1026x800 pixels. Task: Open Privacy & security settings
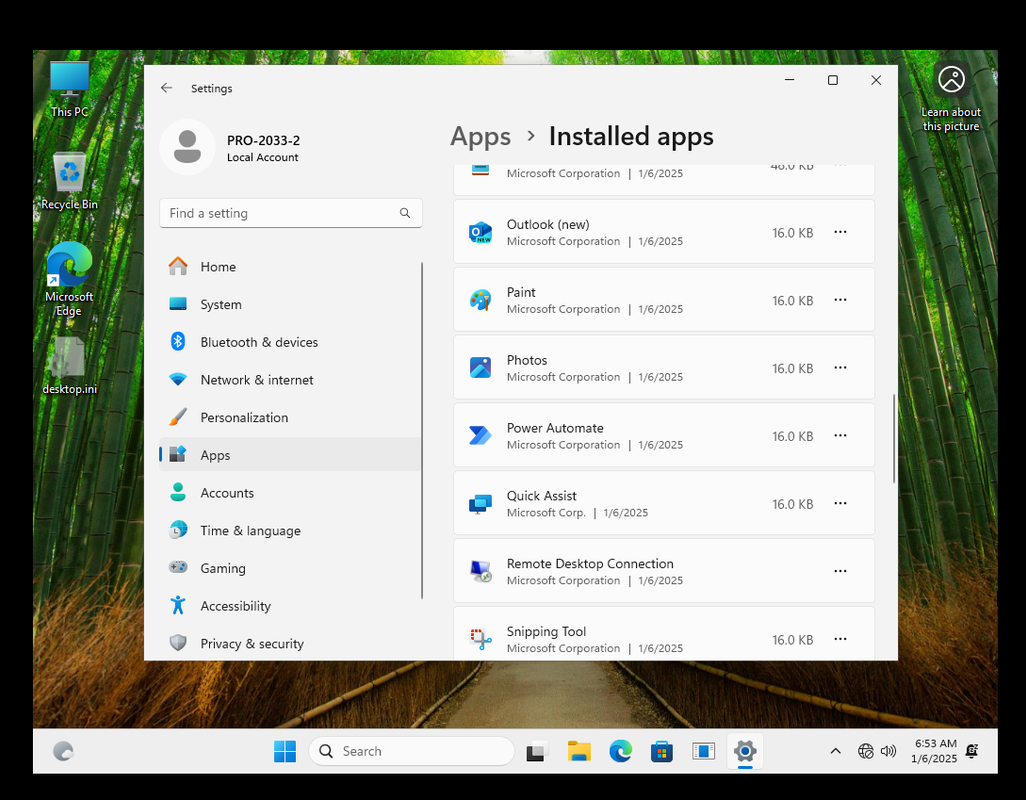[290, 644]
